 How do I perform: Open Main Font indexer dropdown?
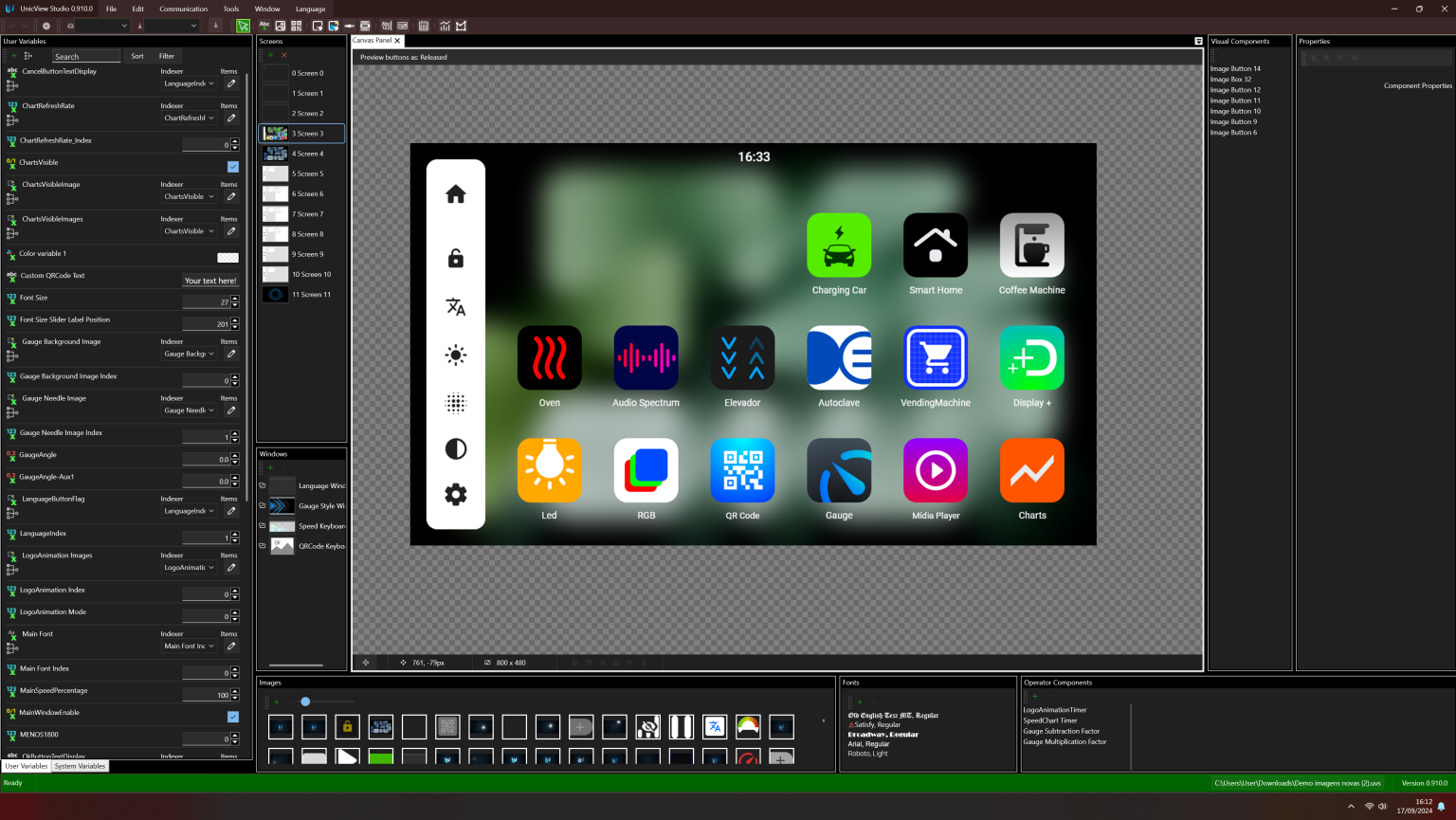click(x=189, y=646)
